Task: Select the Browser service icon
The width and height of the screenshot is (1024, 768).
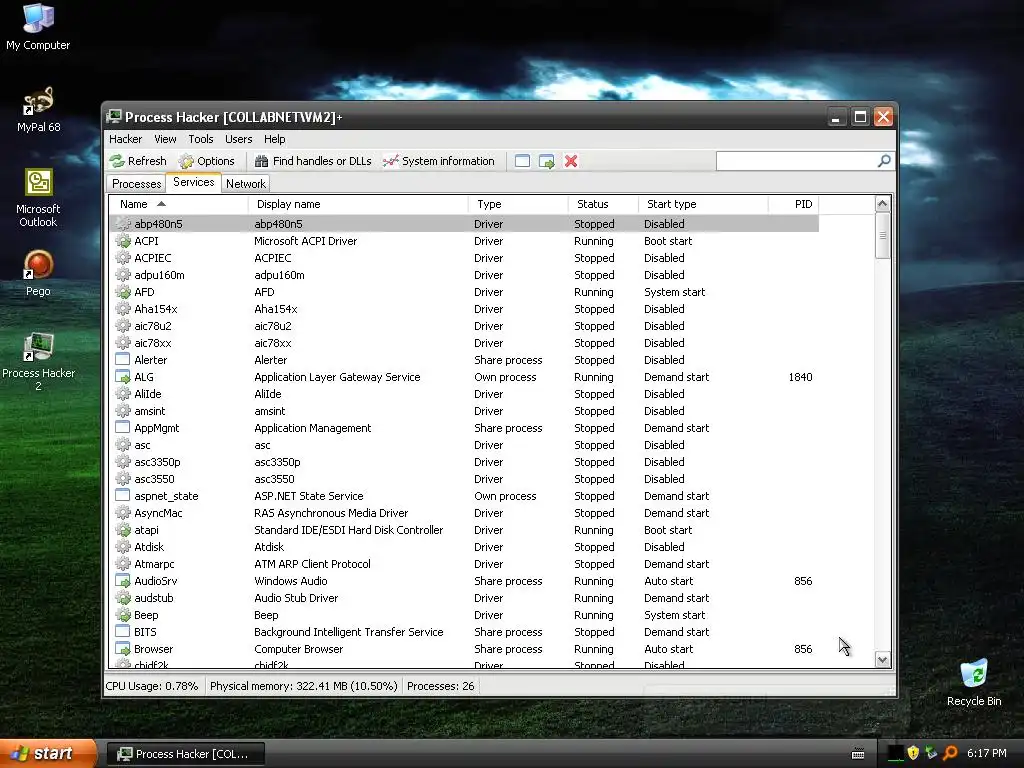Action: coord(123,648)
